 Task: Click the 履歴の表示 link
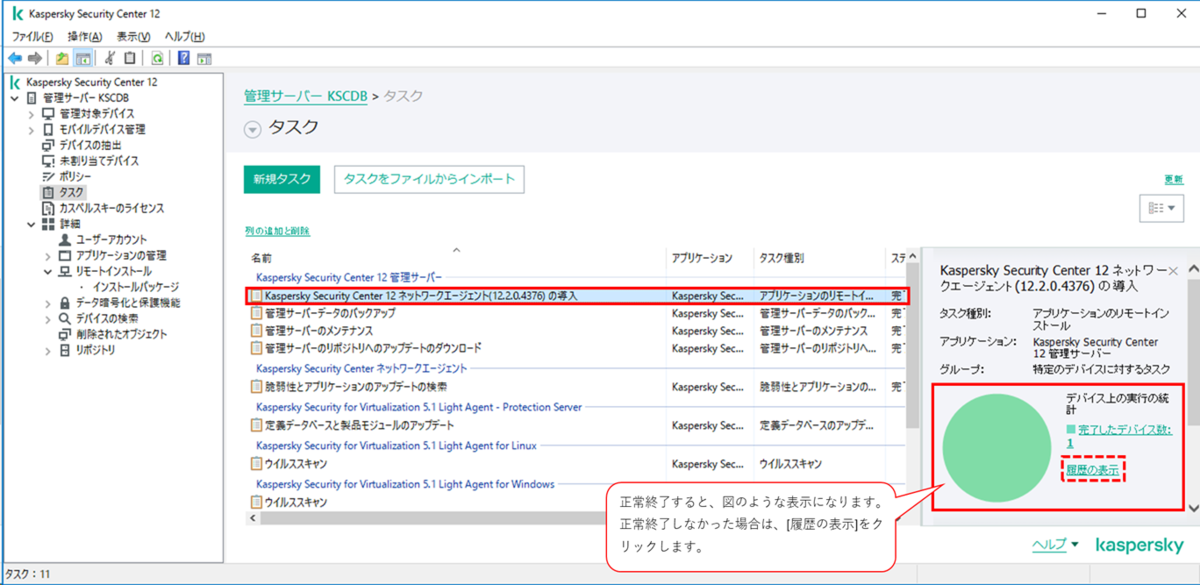[1091, 470]
